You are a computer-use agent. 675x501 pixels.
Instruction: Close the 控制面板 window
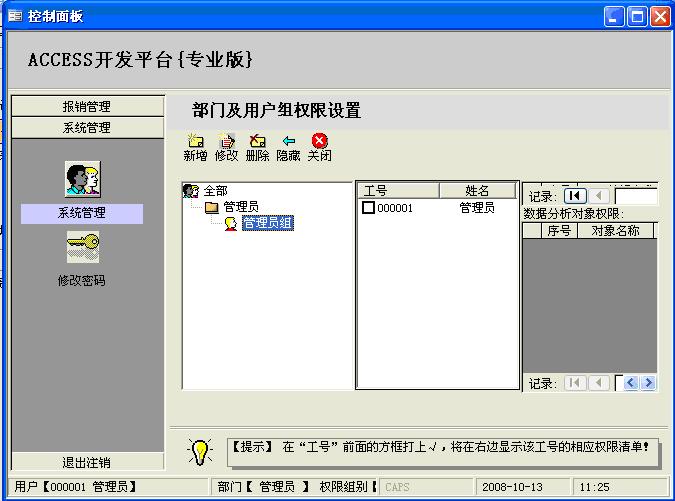tap(660, 17)
